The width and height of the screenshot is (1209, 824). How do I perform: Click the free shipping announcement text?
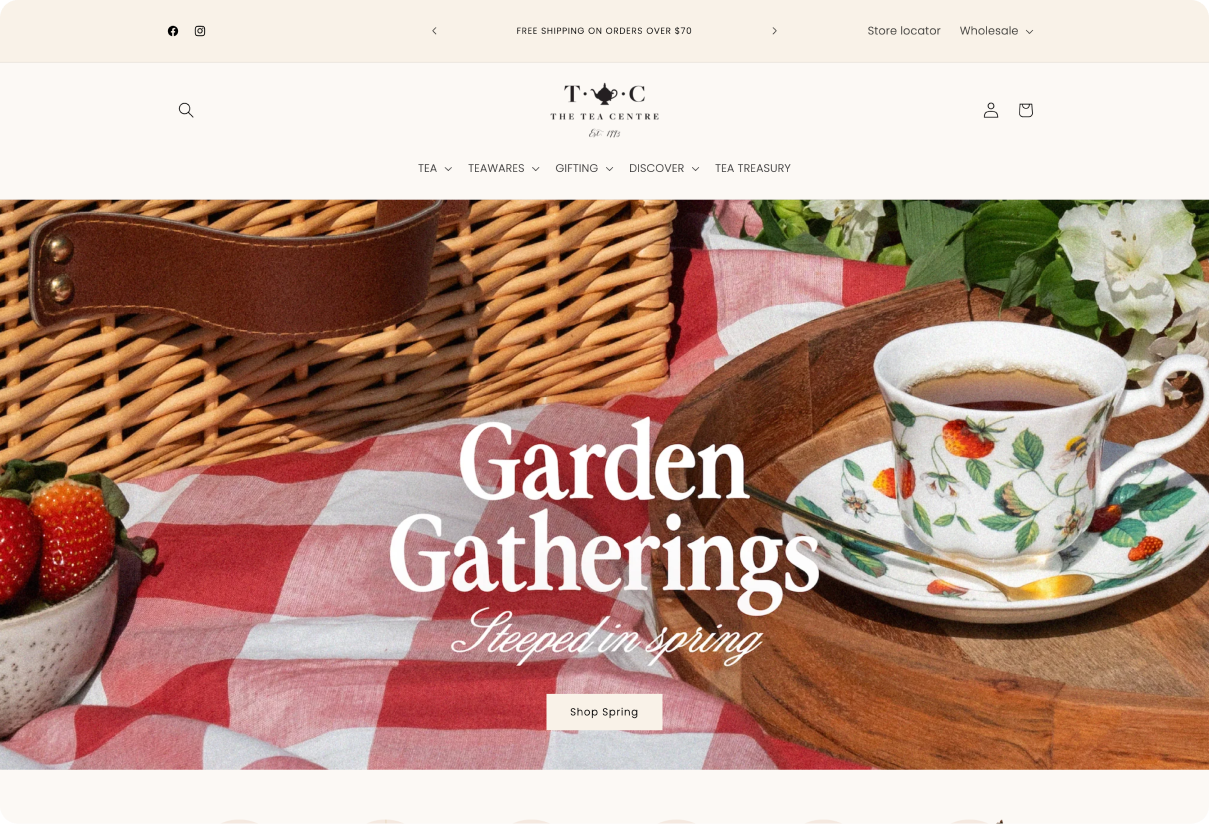pos(604,31)
